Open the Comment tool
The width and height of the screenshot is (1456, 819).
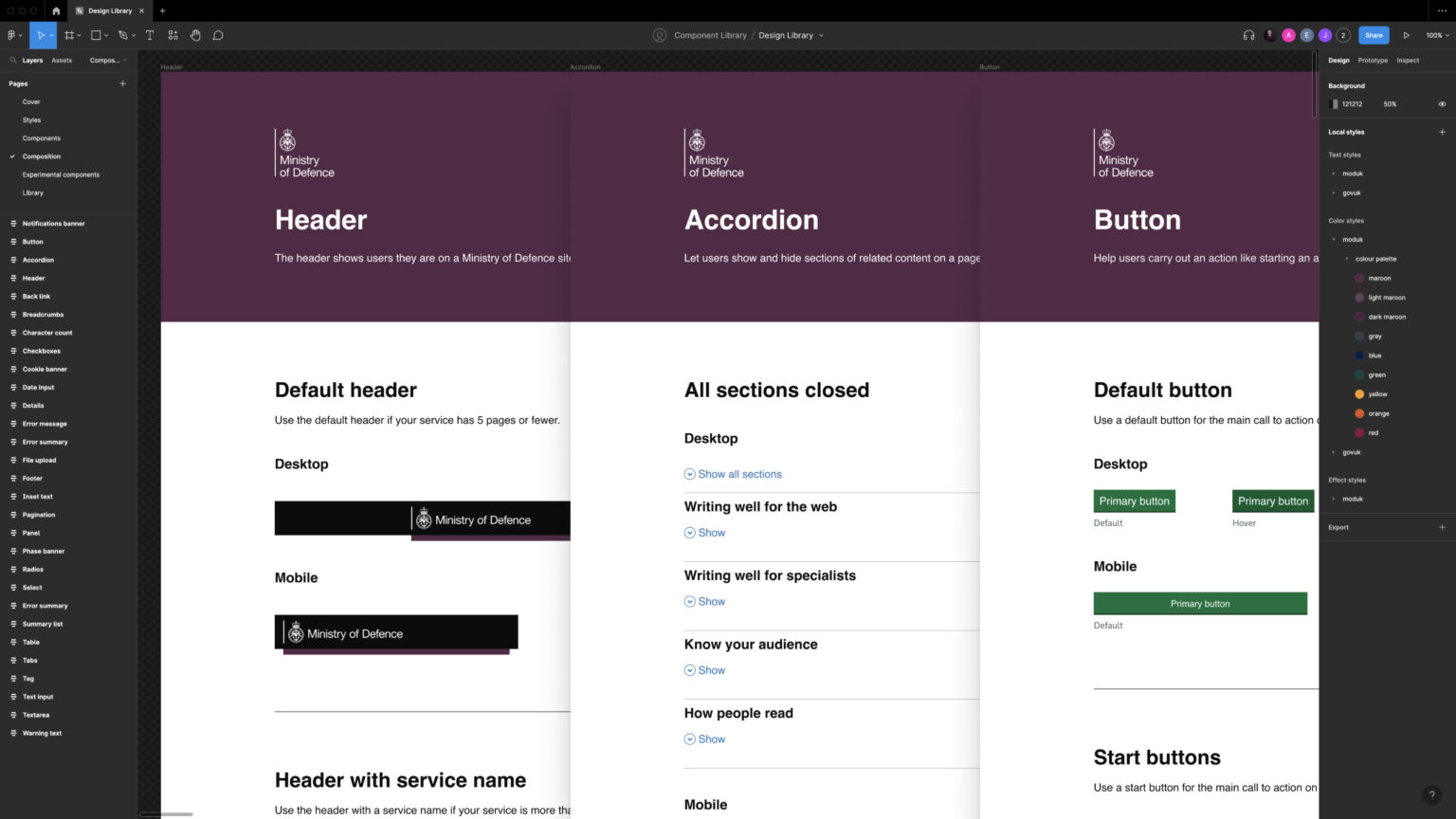point(218,35)
